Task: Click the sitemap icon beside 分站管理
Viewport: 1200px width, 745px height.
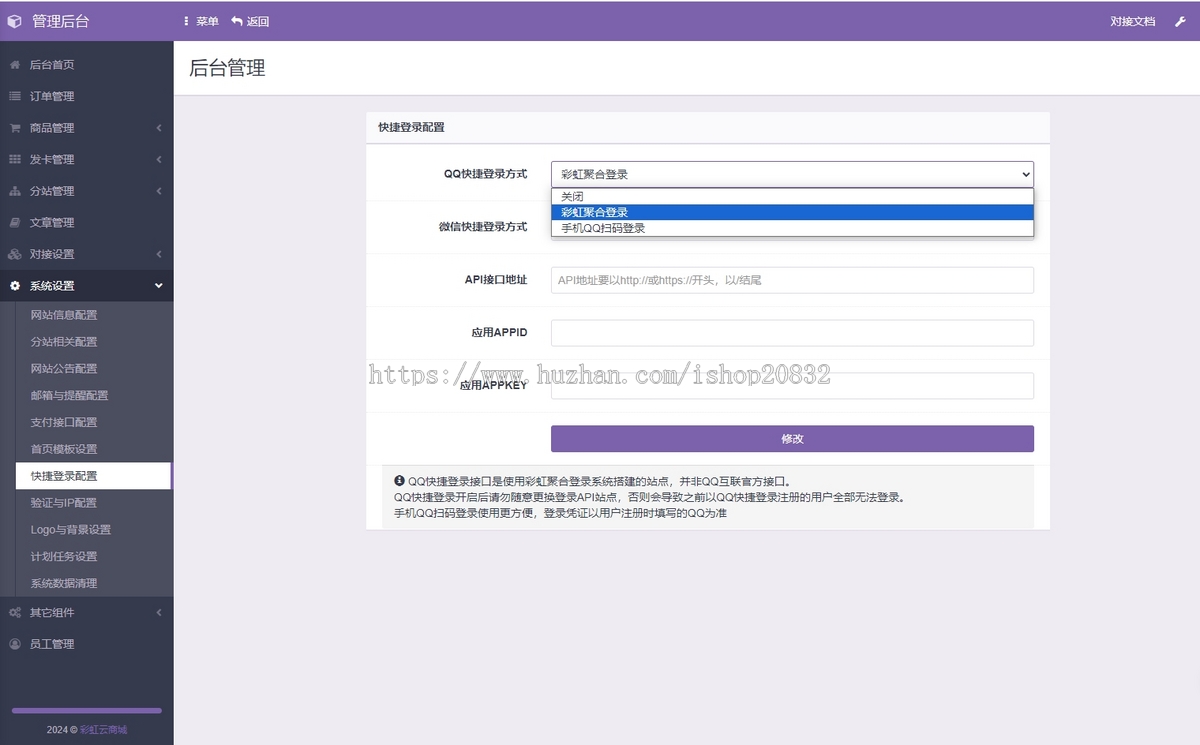Action: point(15,191)
